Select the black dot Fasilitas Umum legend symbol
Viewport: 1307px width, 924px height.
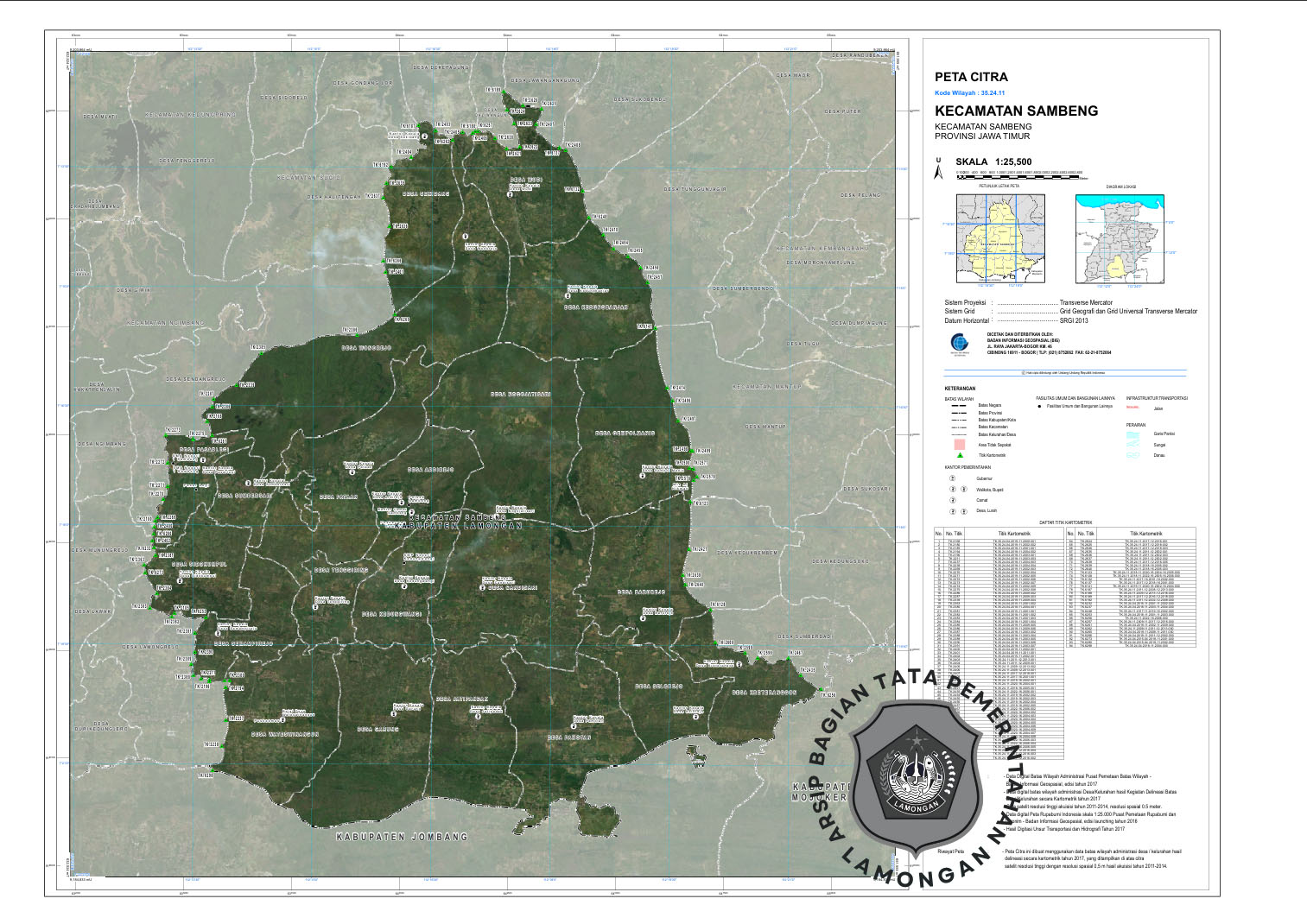tap(1039, 406)
